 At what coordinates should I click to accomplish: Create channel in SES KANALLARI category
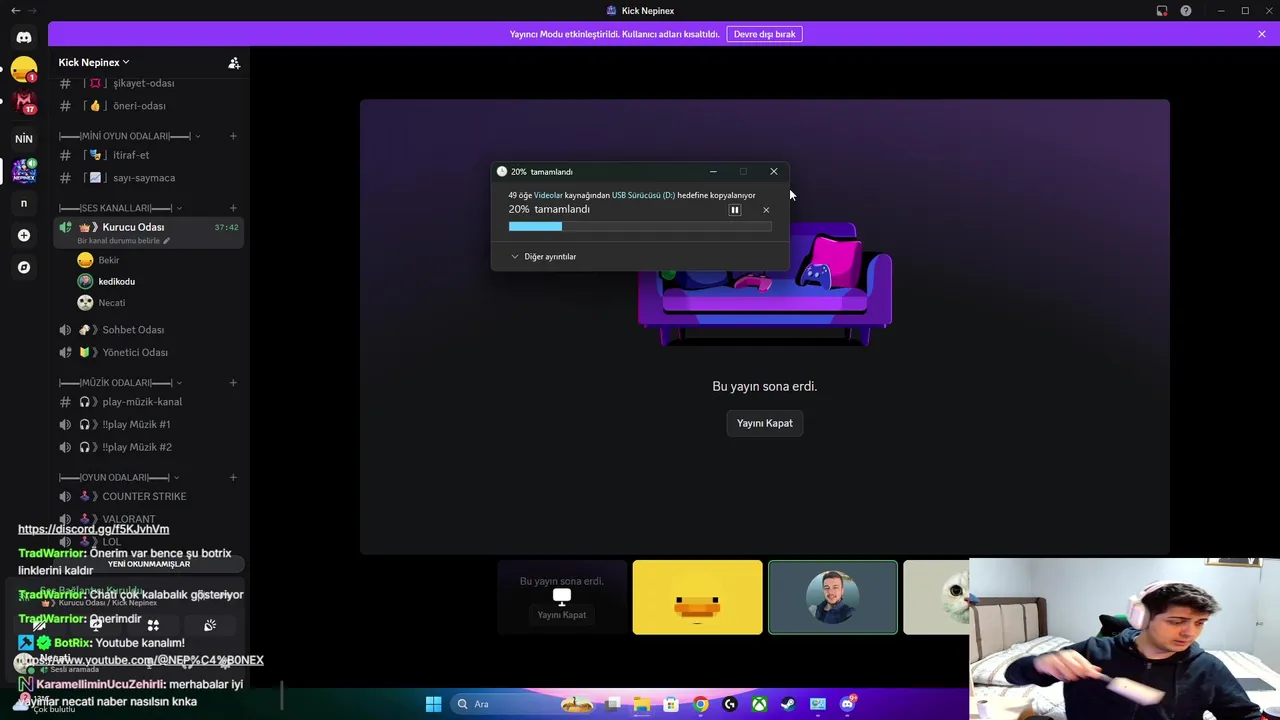click(233, 208)
